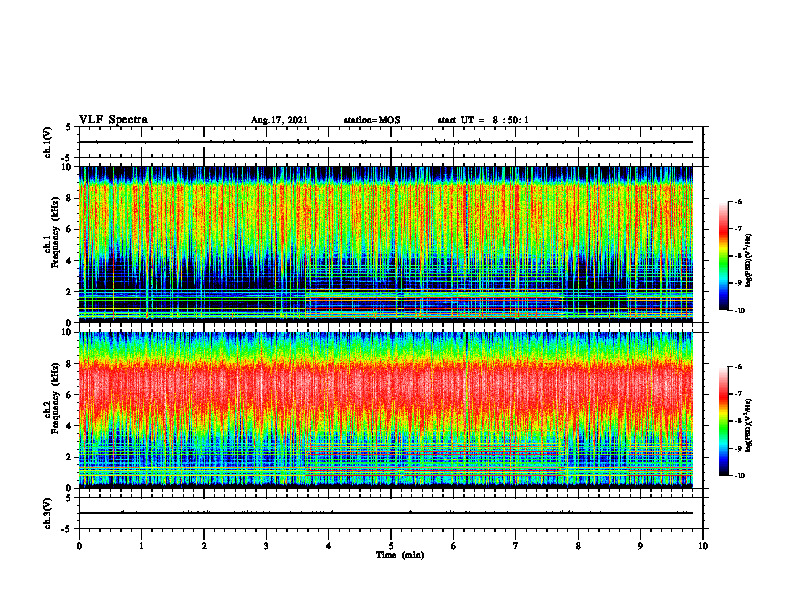Click time axis tick label "0"
The height and width of the screenshot is (612, 792).
tap(79, 546)
